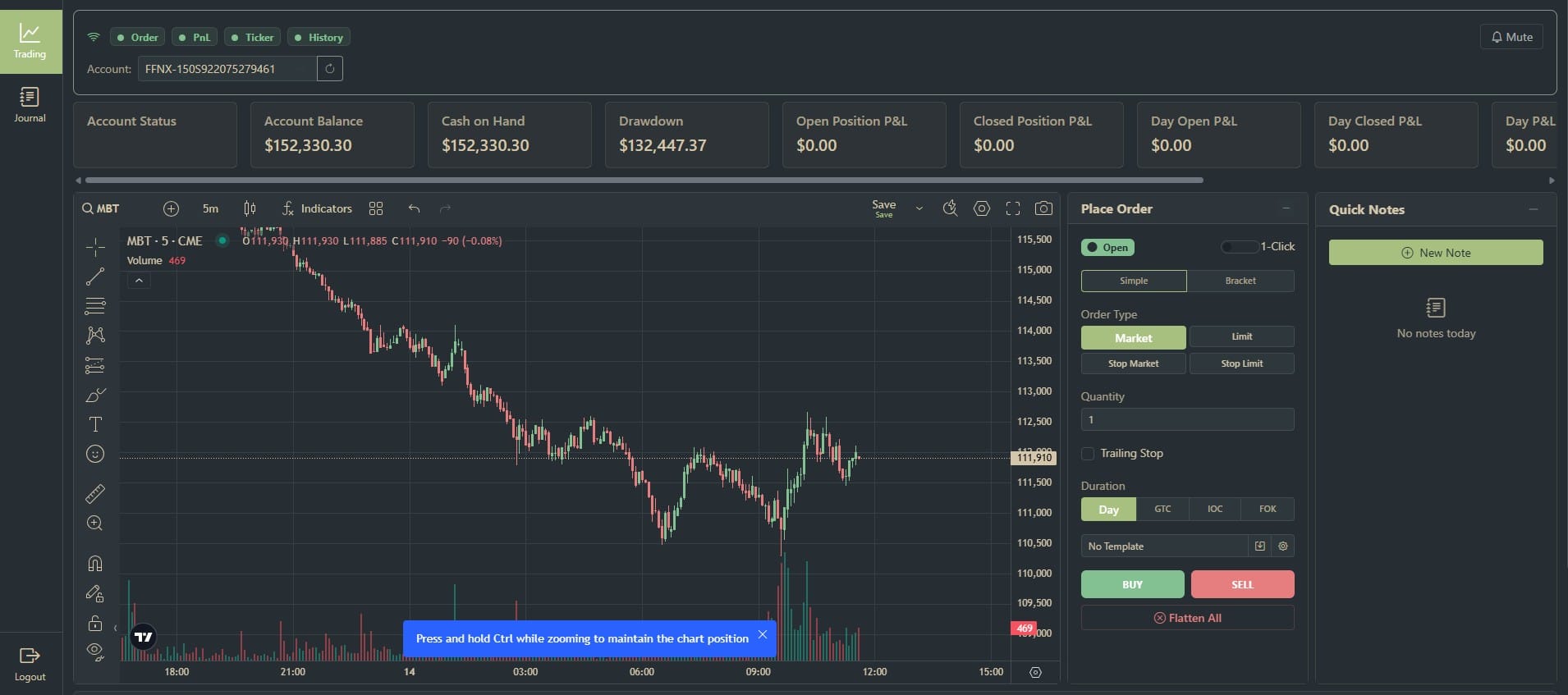
Task: Select the trend line drawing tool
Action: coord(95,277)
